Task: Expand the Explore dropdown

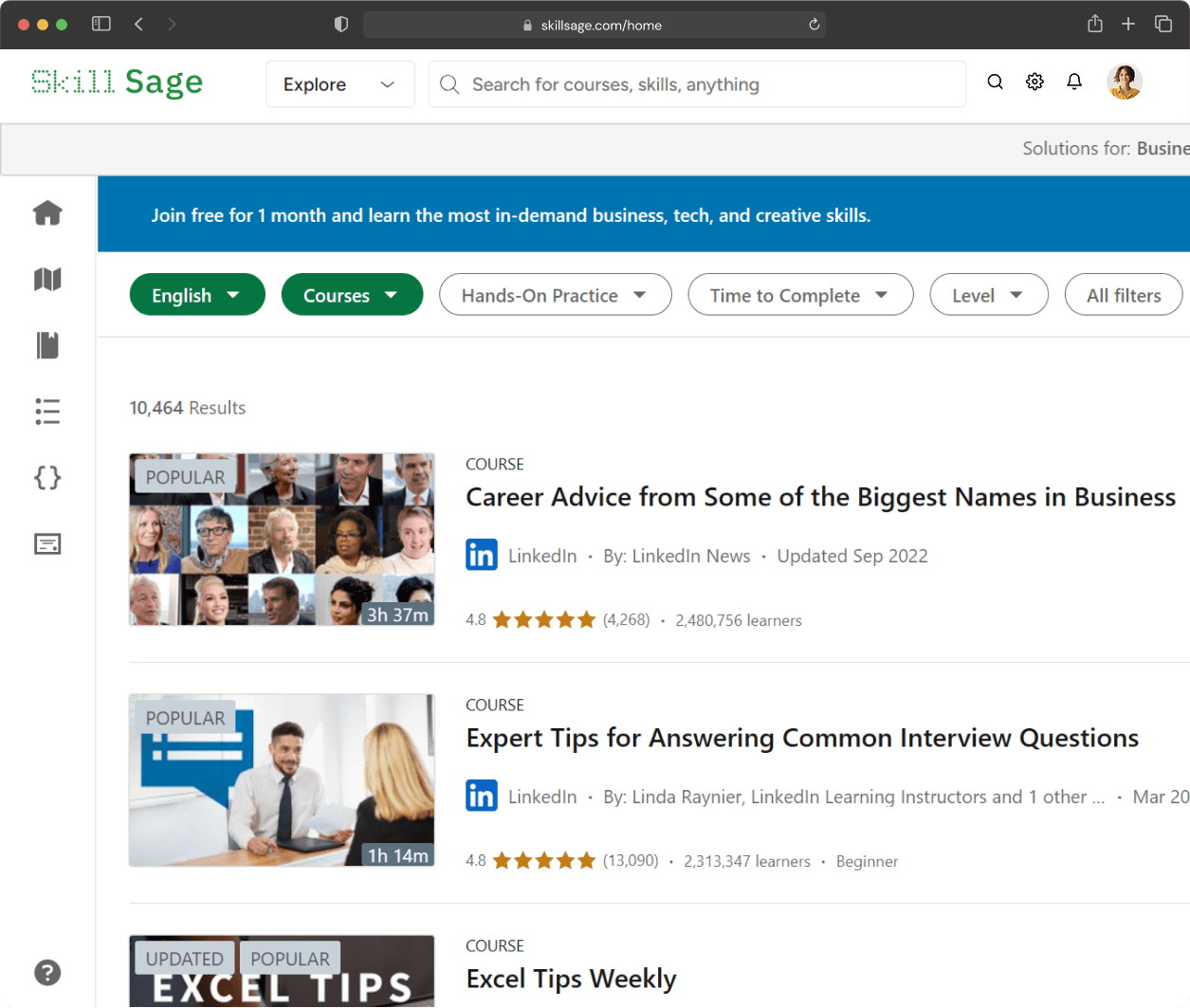Action: point(339,84)
